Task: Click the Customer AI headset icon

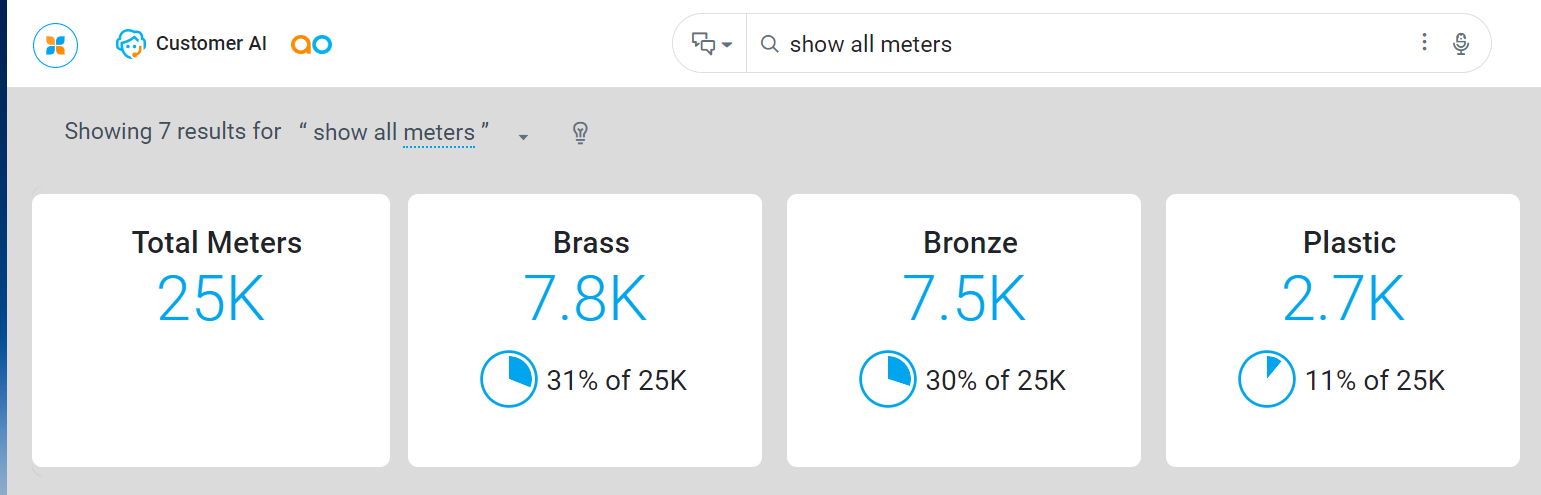Action: pos(131,45)
